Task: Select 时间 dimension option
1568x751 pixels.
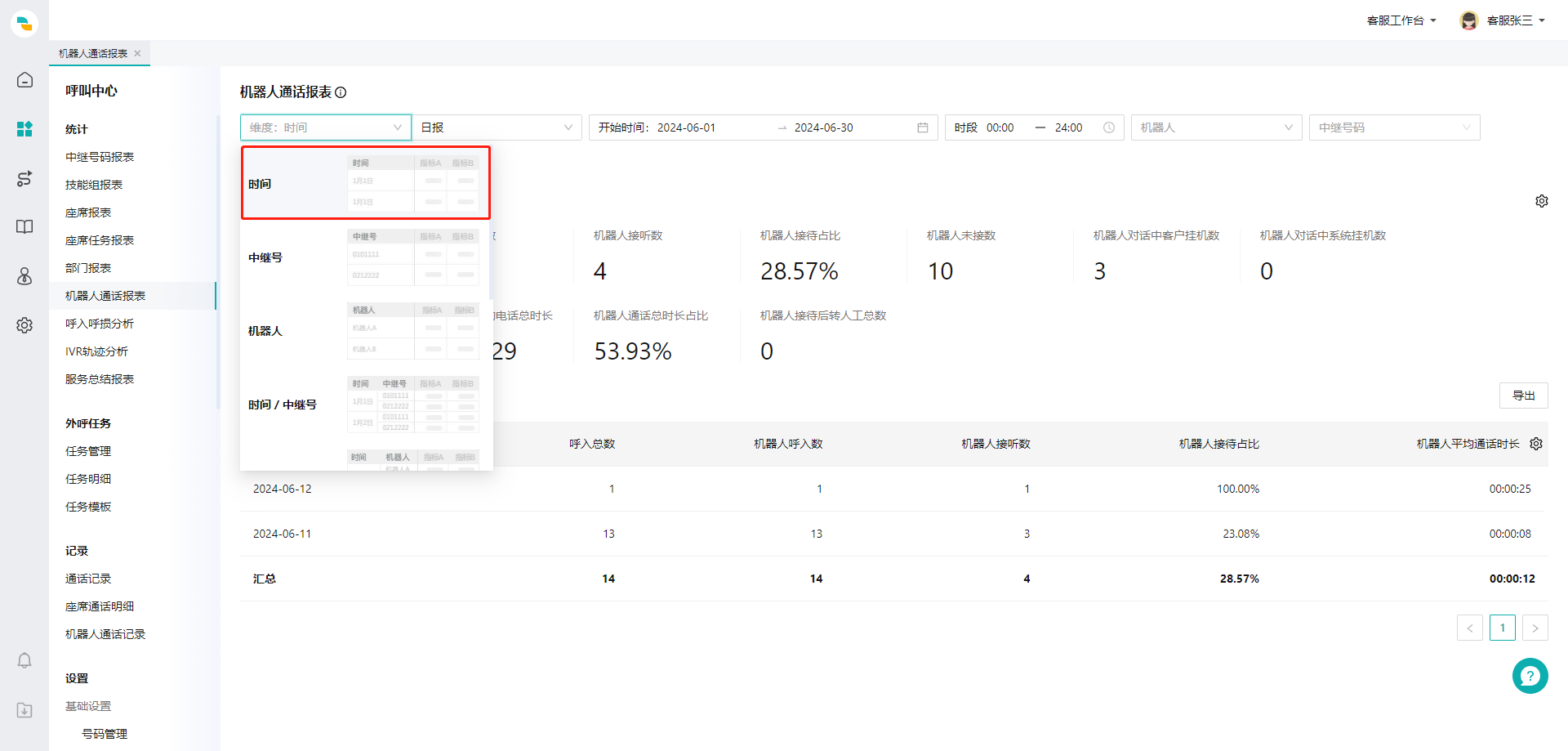Action: [x=366, y=183]
